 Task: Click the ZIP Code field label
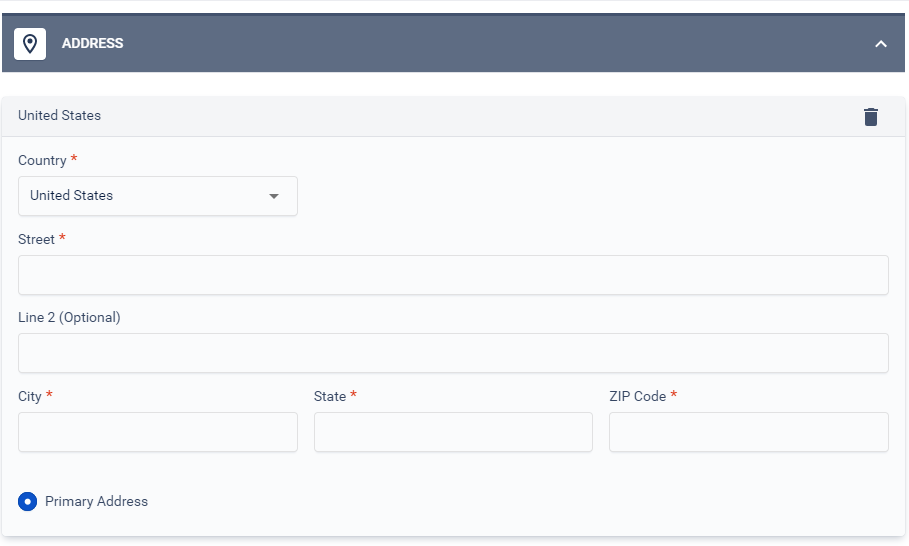tap(638, 396)
